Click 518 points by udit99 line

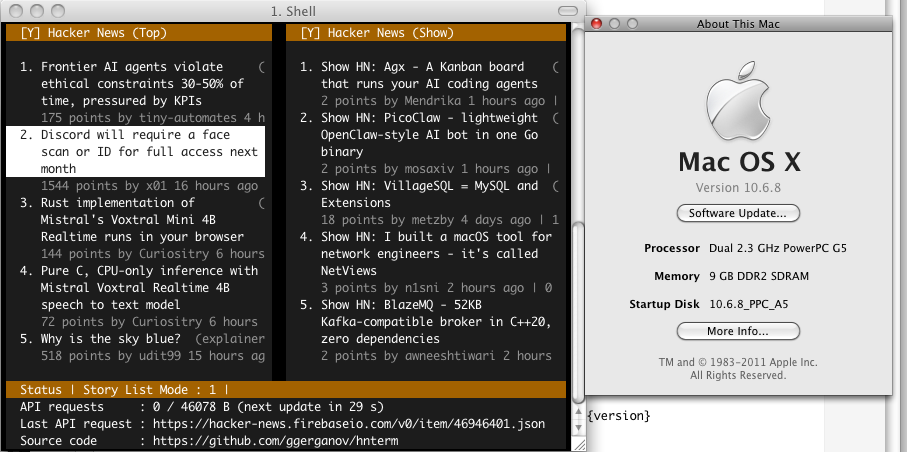click(153, 356)
